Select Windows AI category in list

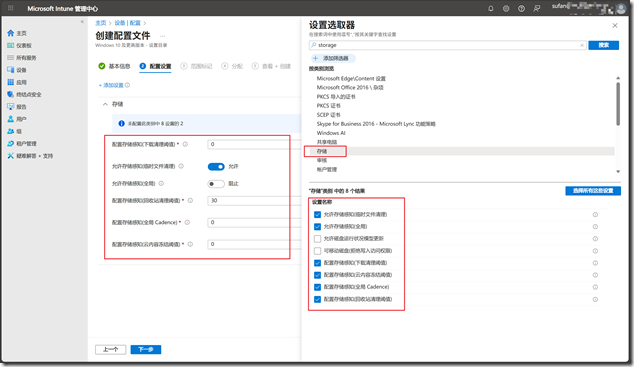(x=331, y=133)
